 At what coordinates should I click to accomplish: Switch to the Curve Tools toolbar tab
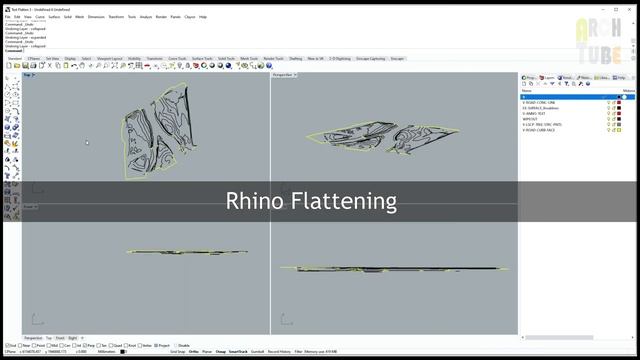(177, 59)
